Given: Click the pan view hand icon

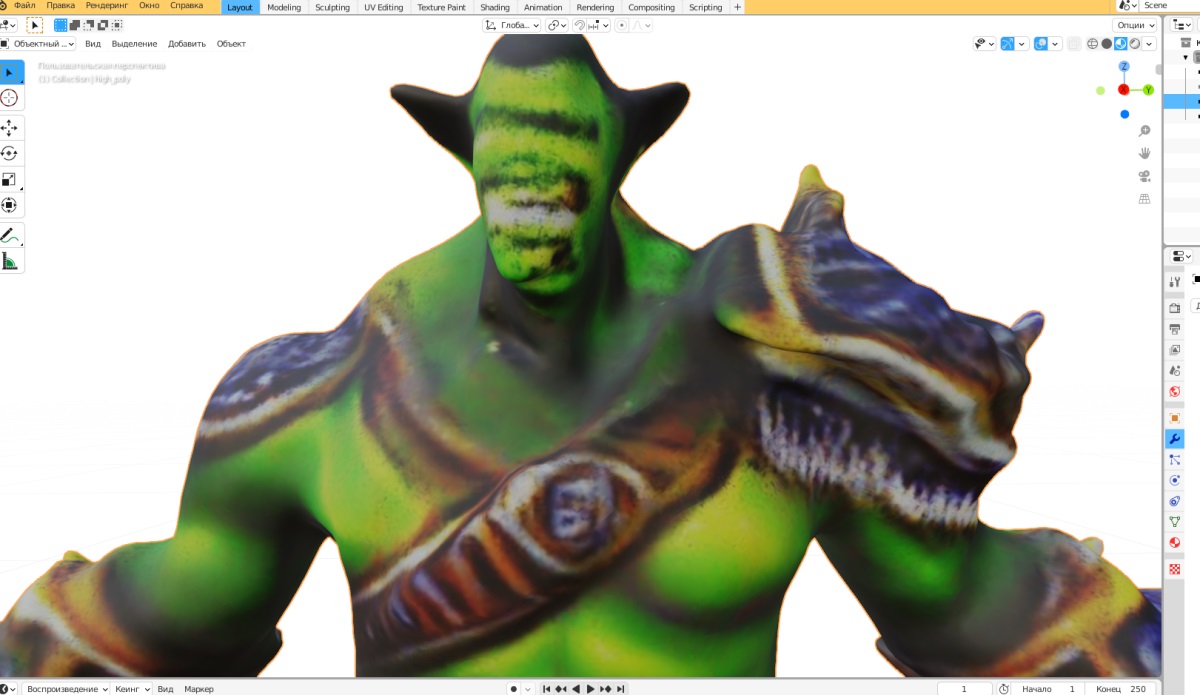Looking at the screenshot, I should tap(1144, 153).
